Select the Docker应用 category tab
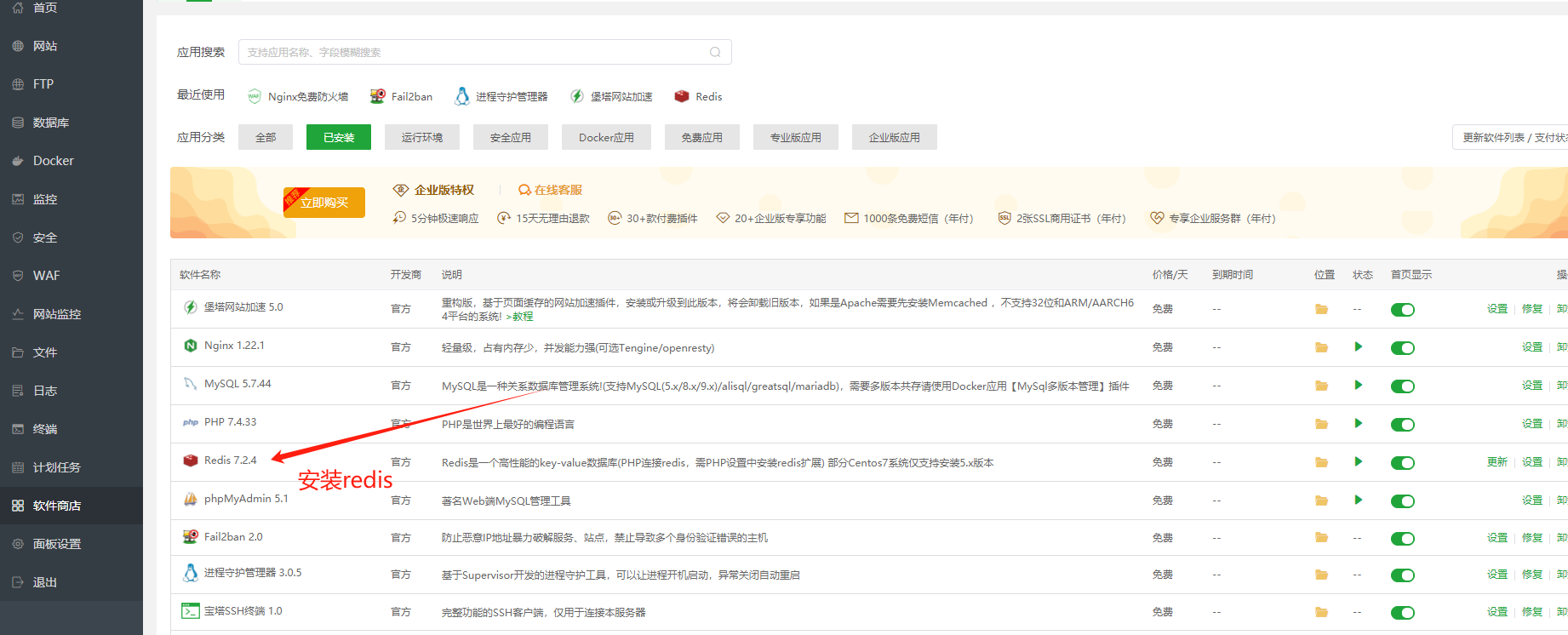 click(x=606, y=137)
